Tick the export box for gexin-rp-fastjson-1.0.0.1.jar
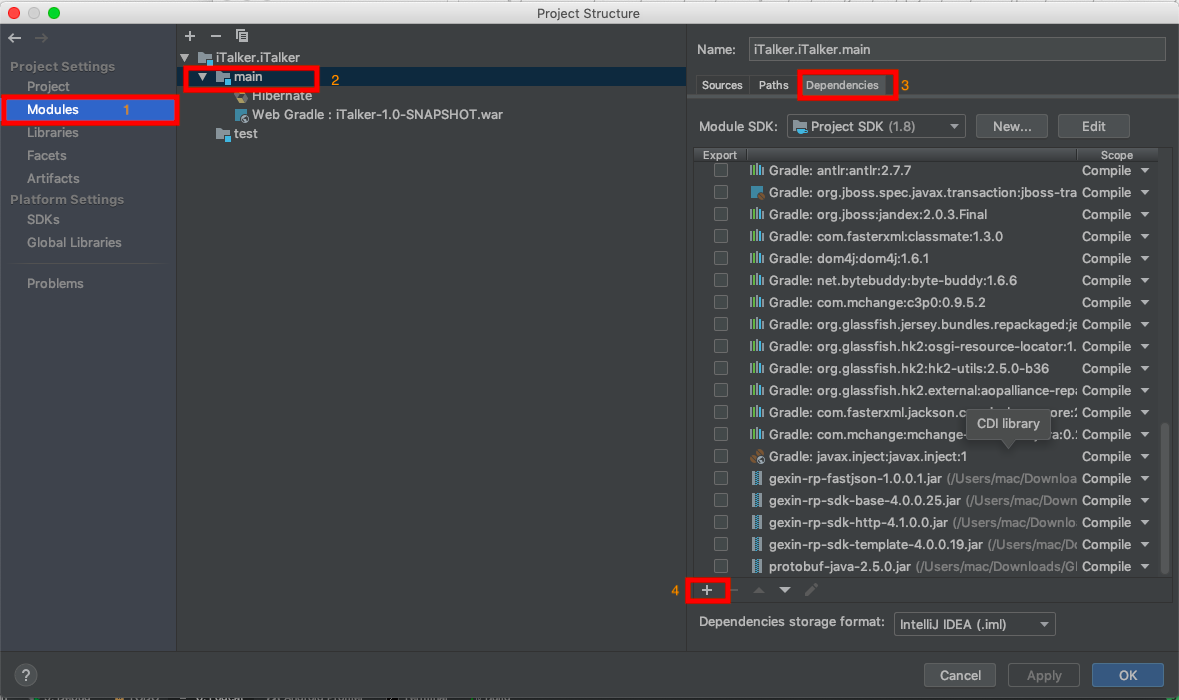The width and height of the screenshot is (1179, 700). coord(721,478)
